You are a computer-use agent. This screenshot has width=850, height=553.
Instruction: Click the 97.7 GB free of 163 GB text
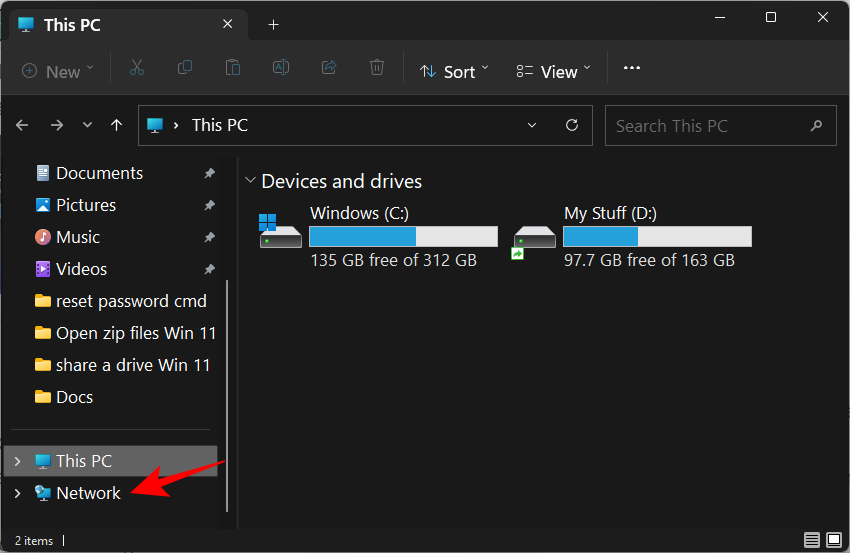(x=649, y=261)
